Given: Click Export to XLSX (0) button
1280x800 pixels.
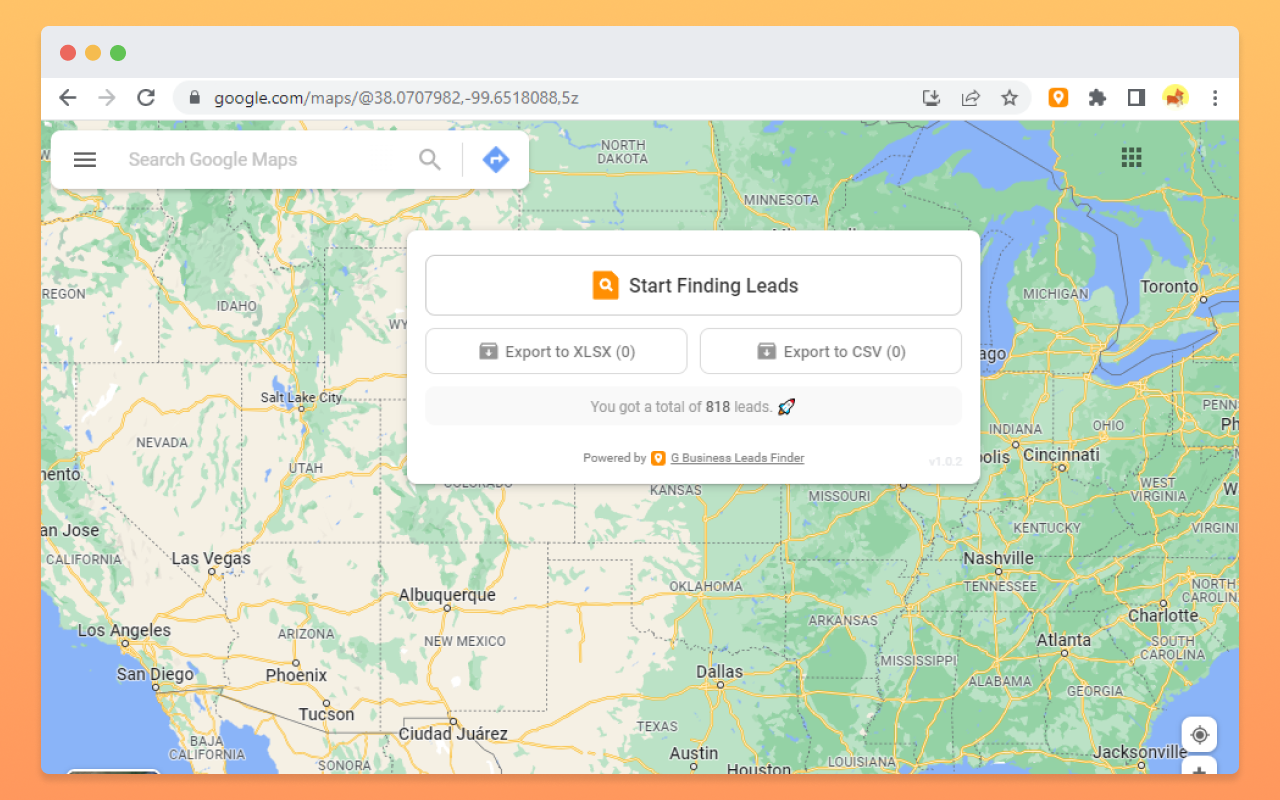Looking at the screenshot, I should pos(556,351).
